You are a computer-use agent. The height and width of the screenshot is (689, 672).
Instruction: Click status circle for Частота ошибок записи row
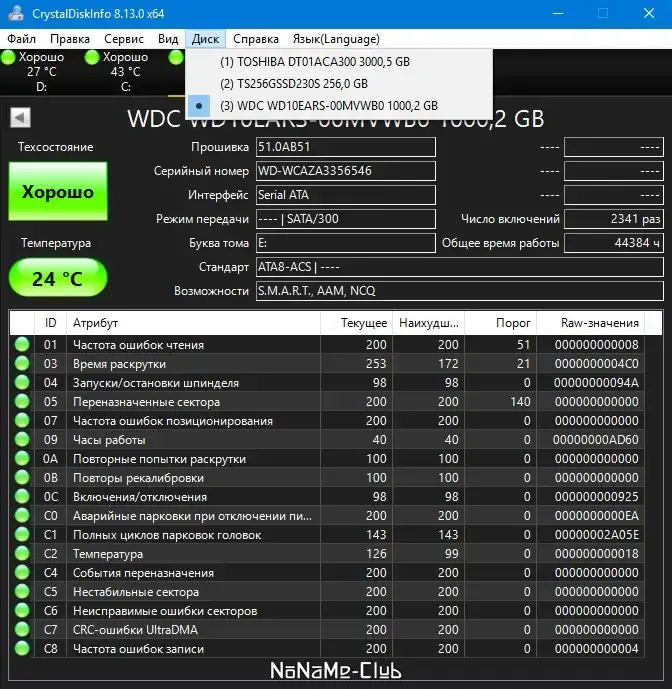(x=22, y=648)
